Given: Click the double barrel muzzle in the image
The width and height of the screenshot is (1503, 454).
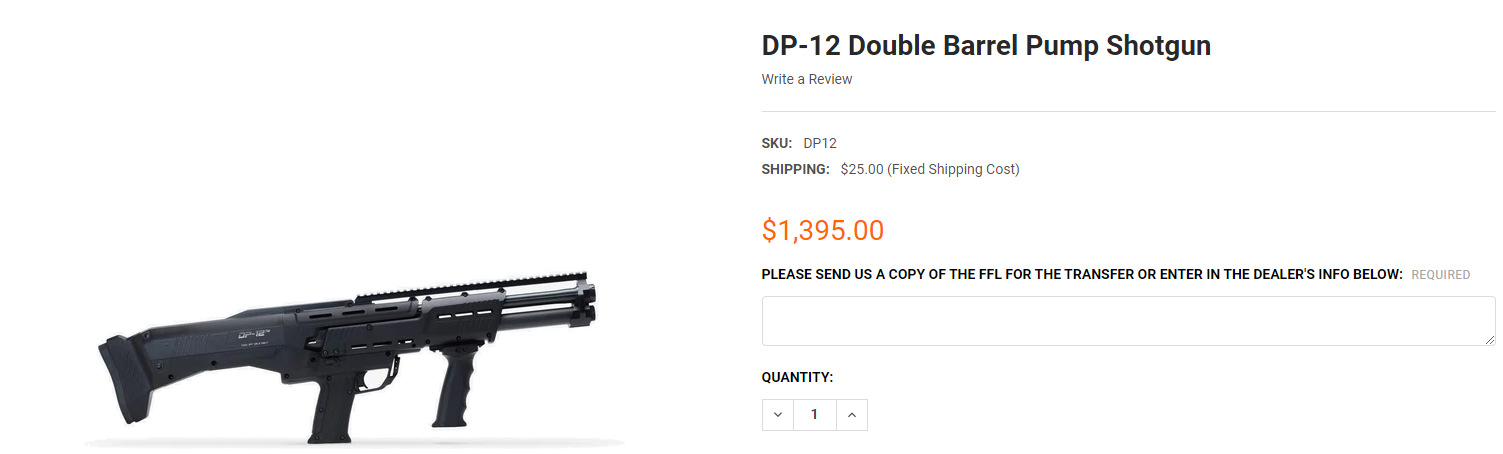Looking at the screenshot, I should (x=588, y=302).
